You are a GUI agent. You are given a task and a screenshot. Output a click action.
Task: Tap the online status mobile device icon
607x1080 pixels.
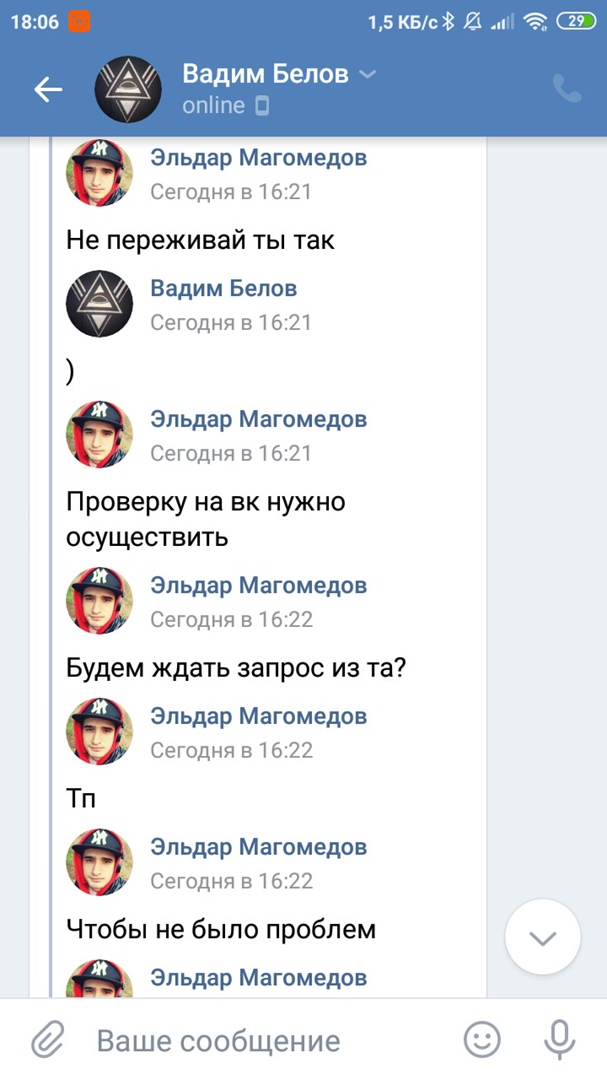point(262,105)
